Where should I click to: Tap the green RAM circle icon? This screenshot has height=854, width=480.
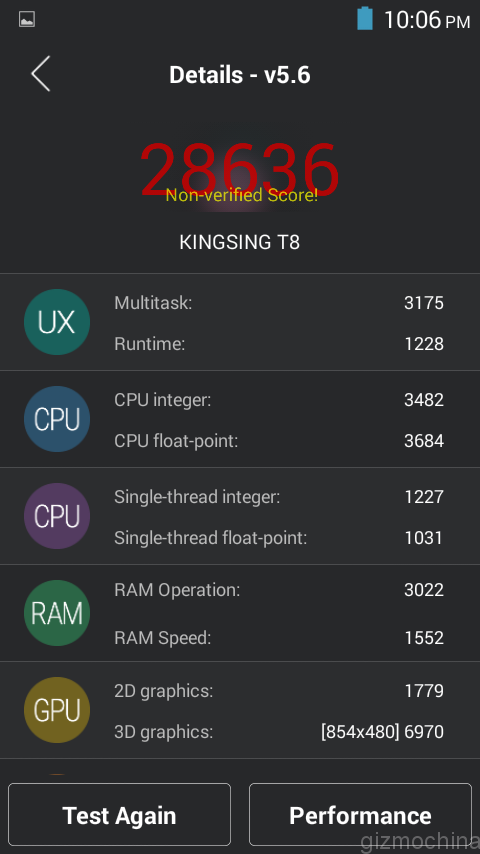(x=57, y=613)
